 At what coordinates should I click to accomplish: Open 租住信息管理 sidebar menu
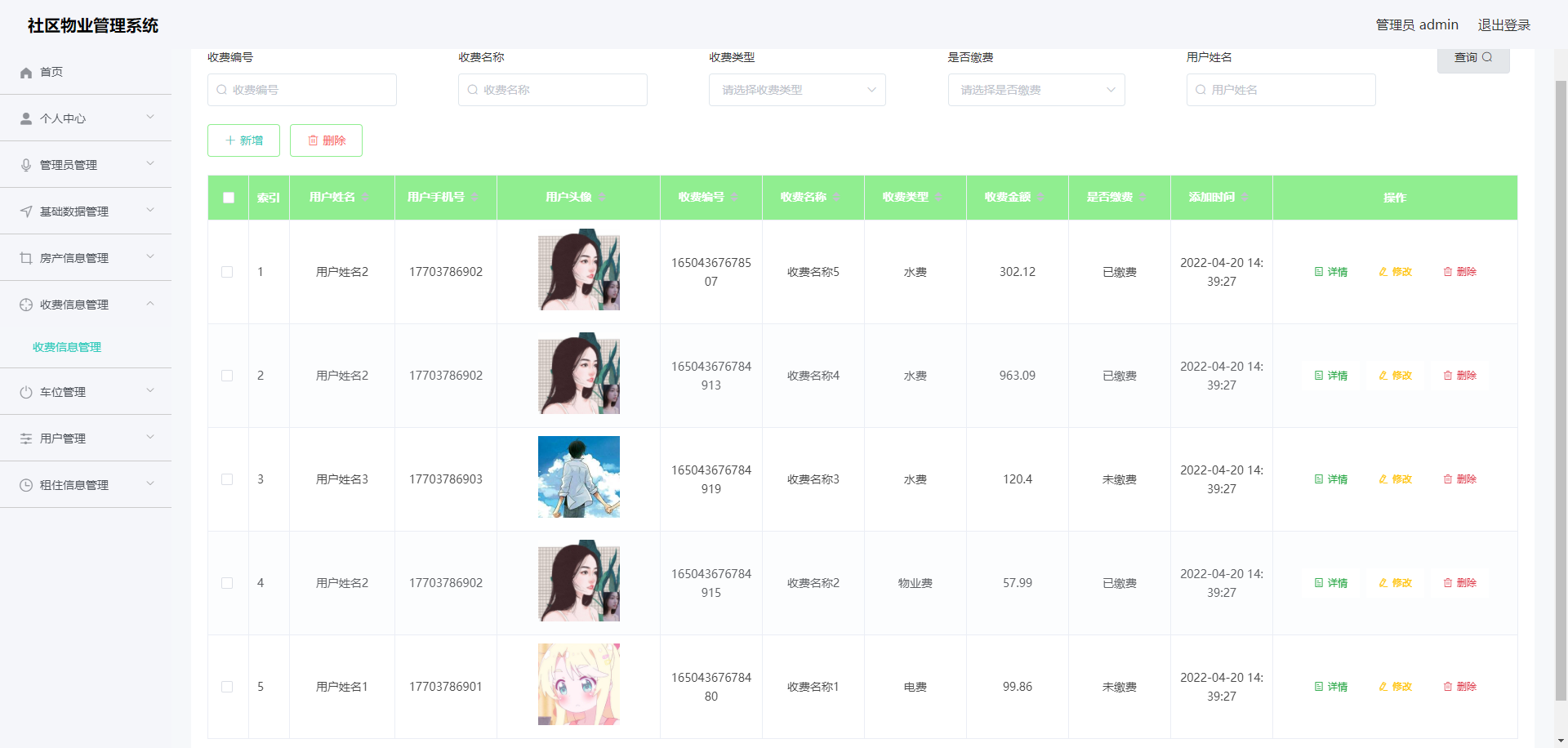(86, 485)
